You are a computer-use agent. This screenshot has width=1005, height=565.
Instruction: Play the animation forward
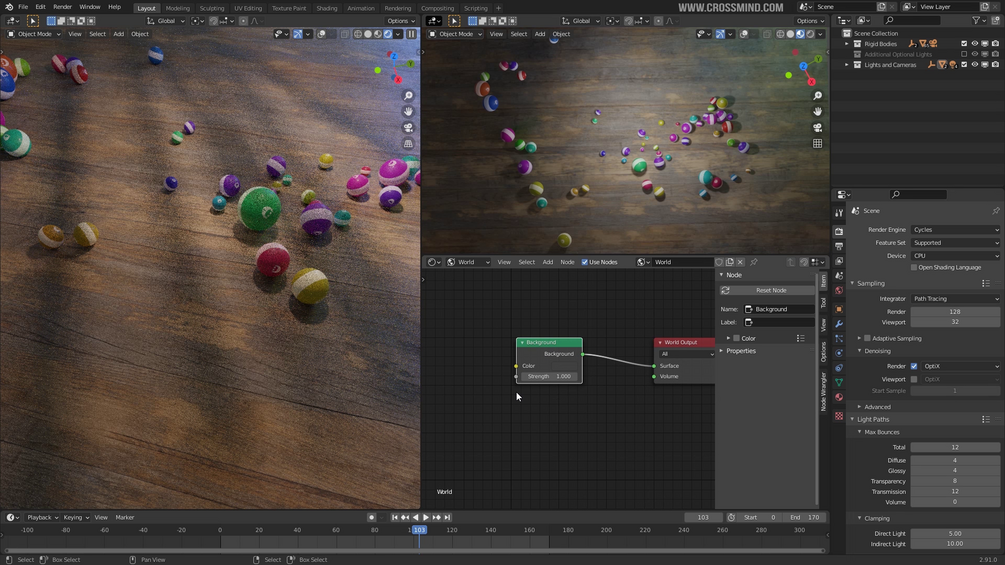point(426,518)
